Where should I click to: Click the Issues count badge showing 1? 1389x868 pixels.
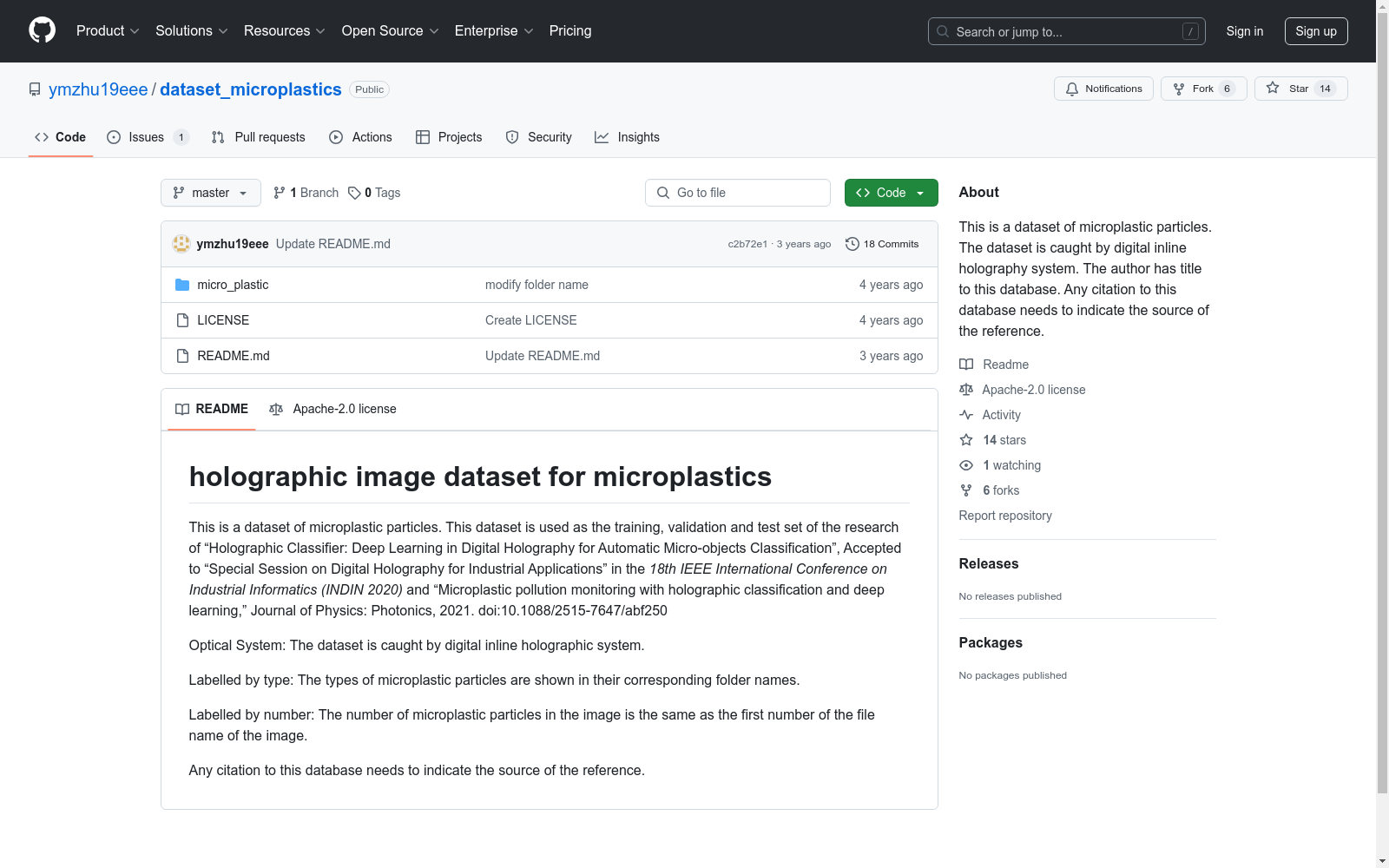(x=181, y=137)
